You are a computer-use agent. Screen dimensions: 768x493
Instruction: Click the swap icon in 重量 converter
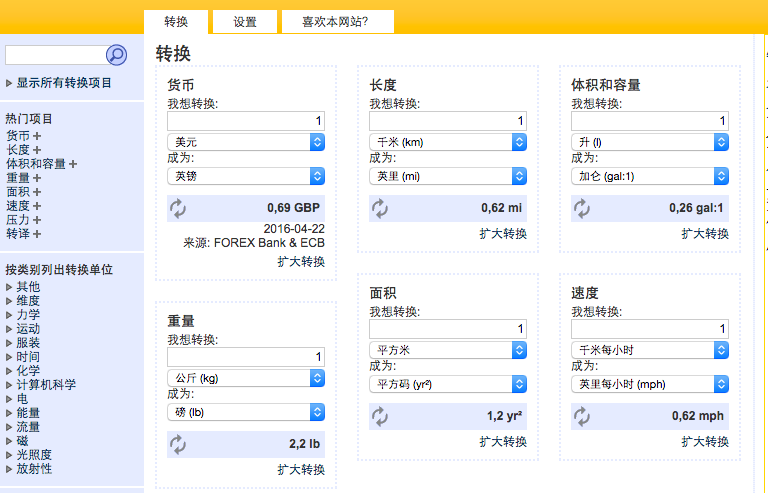click(x=178, y=444)
